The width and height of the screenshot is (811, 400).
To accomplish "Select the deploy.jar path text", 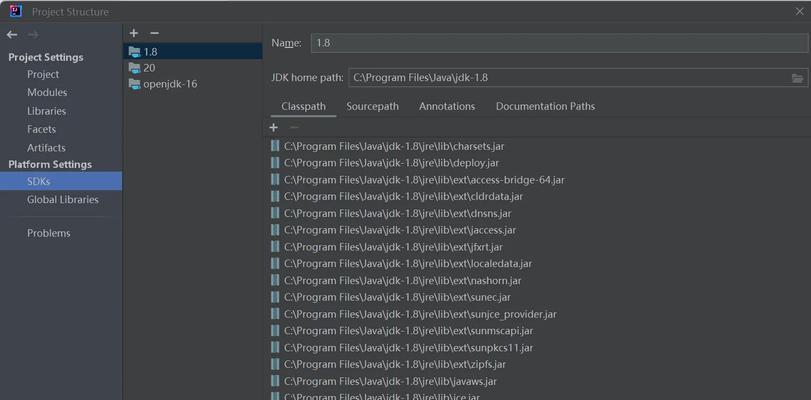I will coord(392,163).
